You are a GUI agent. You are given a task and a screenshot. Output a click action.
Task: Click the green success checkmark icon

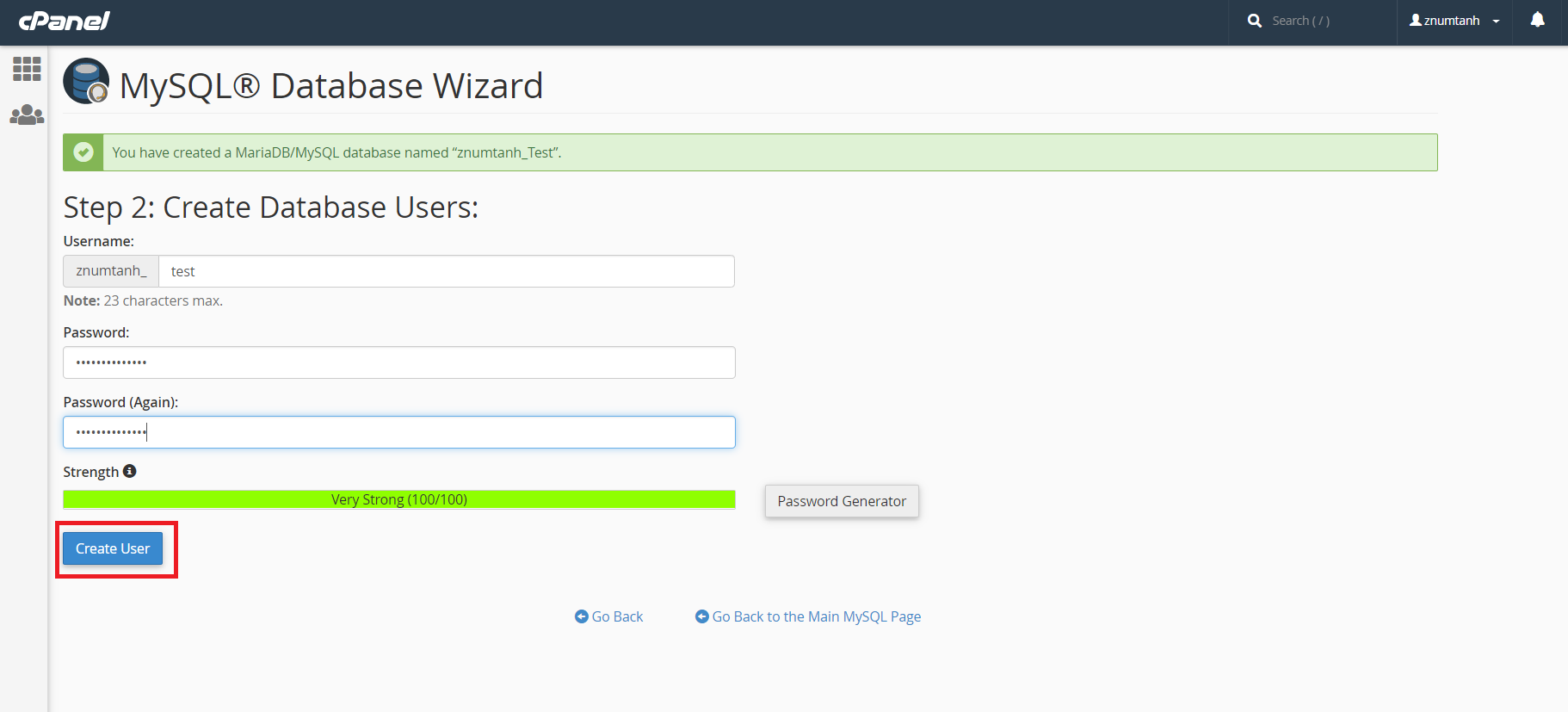[x=83, y=152]
